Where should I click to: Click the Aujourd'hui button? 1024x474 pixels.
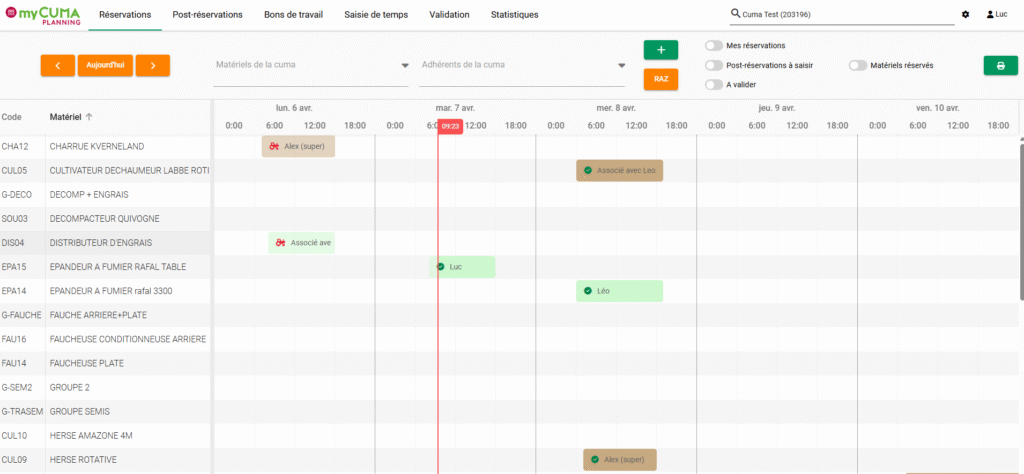point(105,65)
